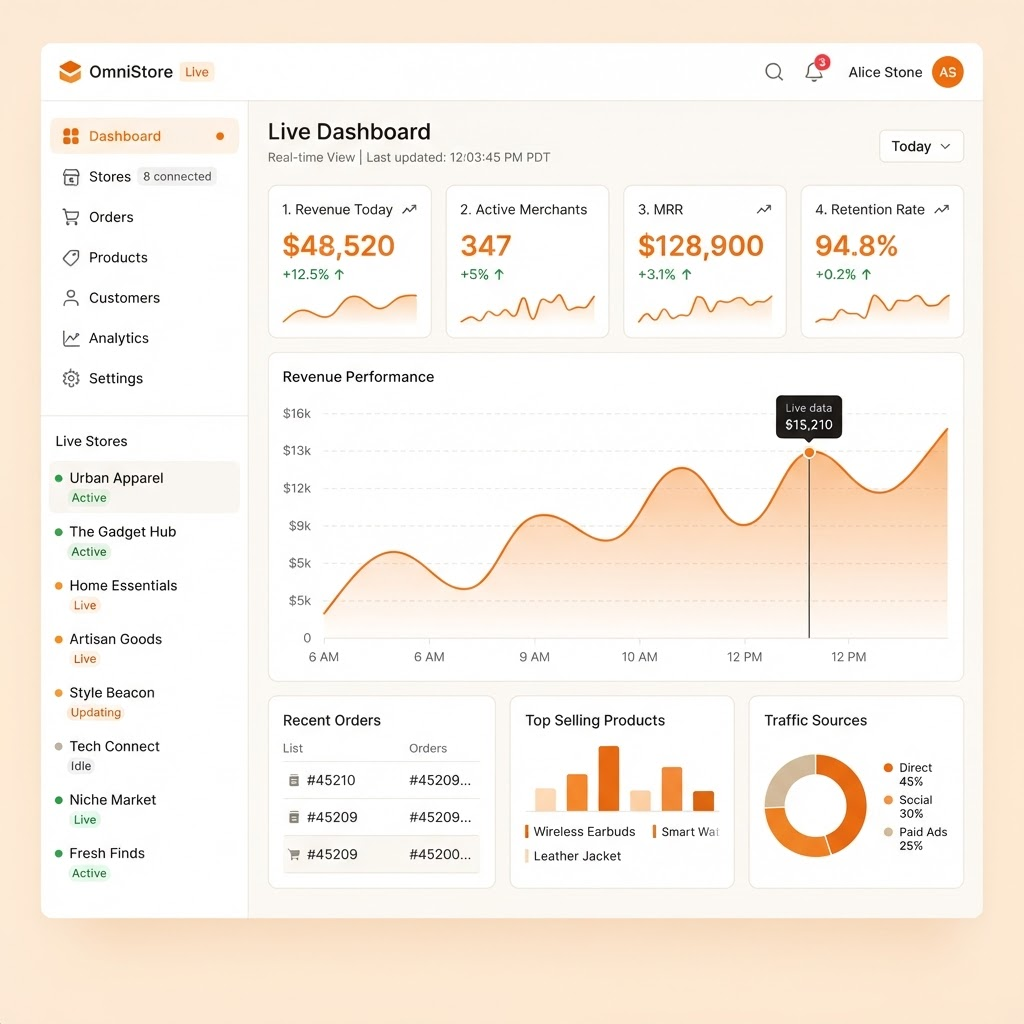
Task: Open notifications via the bell icon
Action: tap(814, 72)
